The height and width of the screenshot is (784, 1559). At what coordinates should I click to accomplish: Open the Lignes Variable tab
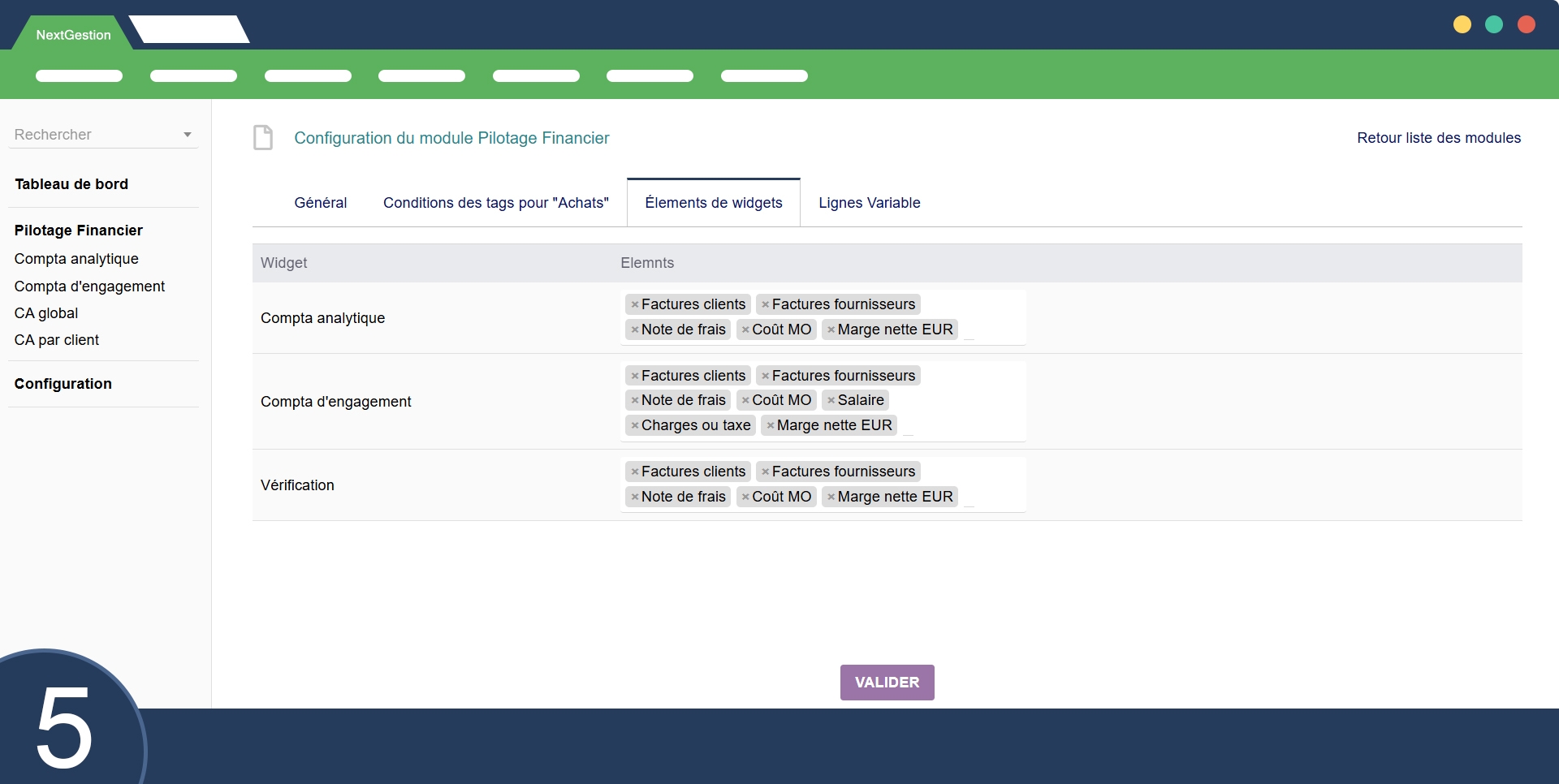869,203
